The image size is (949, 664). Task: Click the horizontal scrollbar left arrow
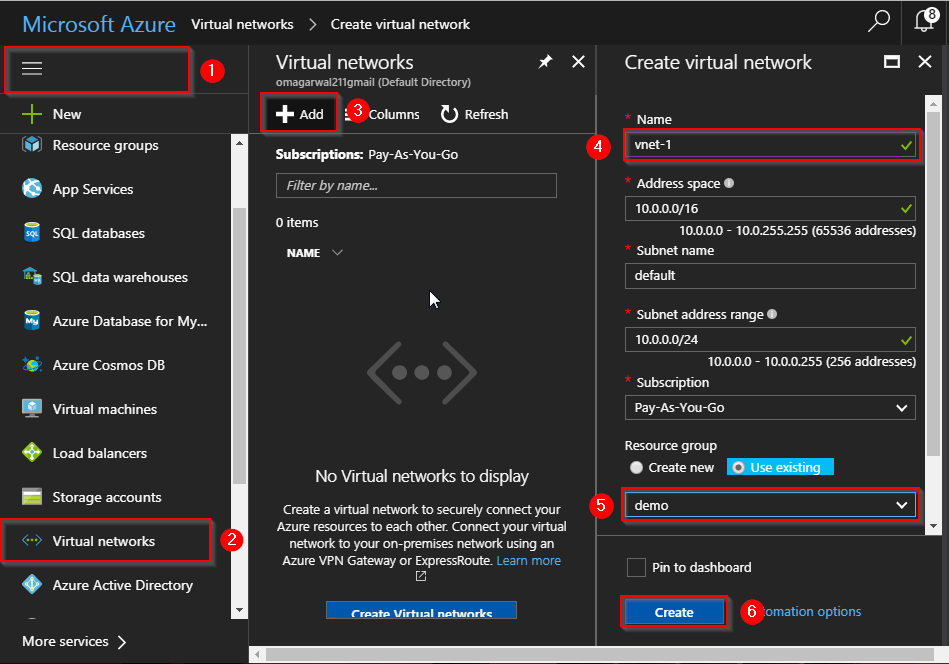[x=257, y=654]
